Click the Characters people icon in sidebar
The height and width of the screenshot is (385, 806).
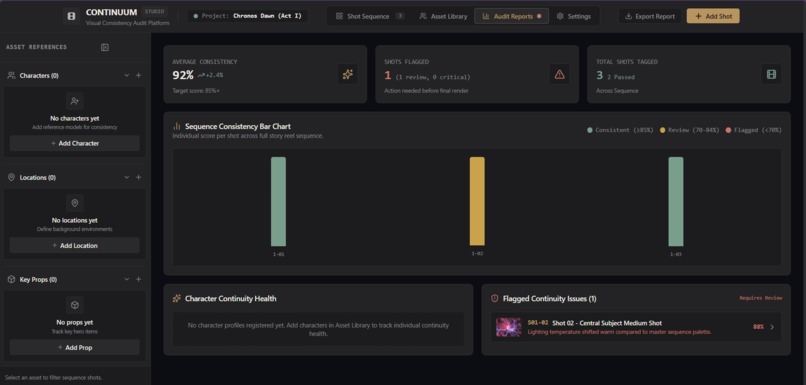tap(11, 76)
